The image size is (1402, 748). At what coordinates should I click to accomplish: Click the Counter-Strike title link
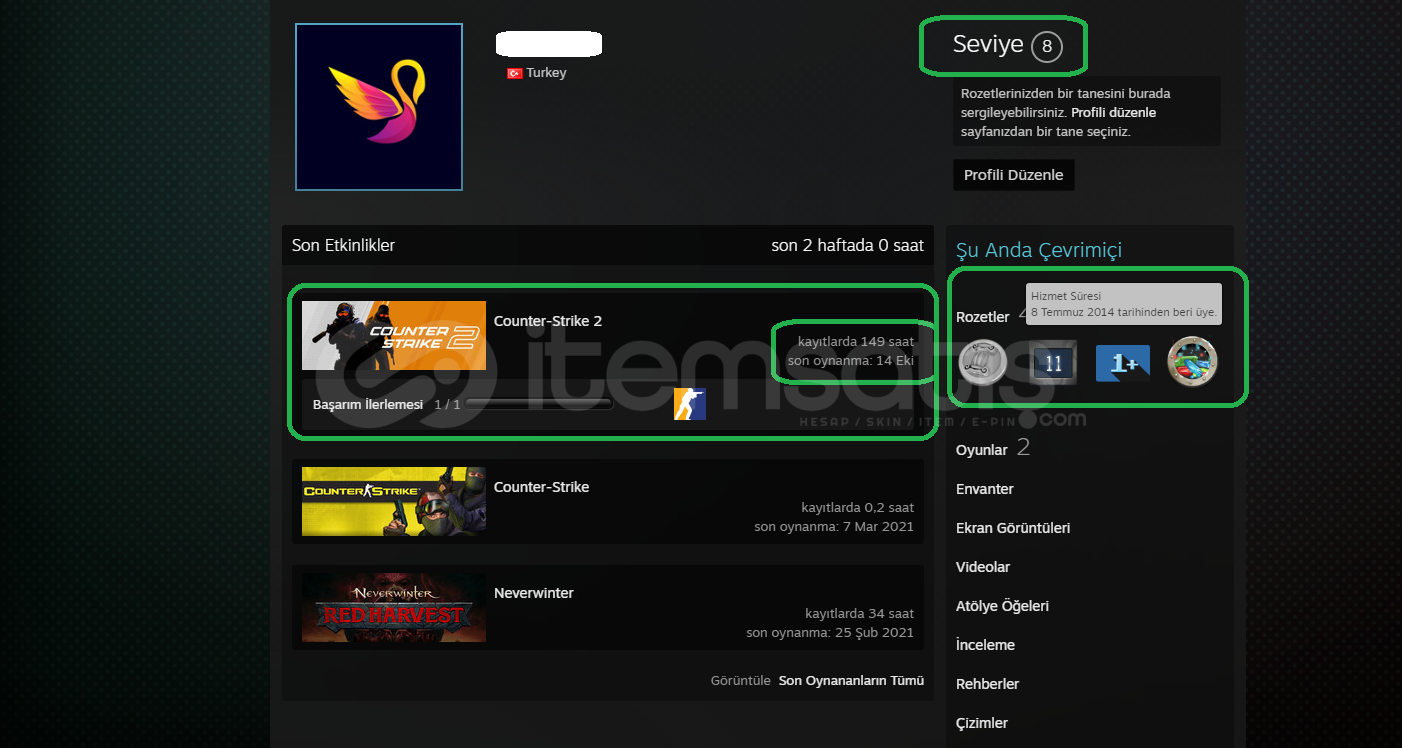click(541, 487)
